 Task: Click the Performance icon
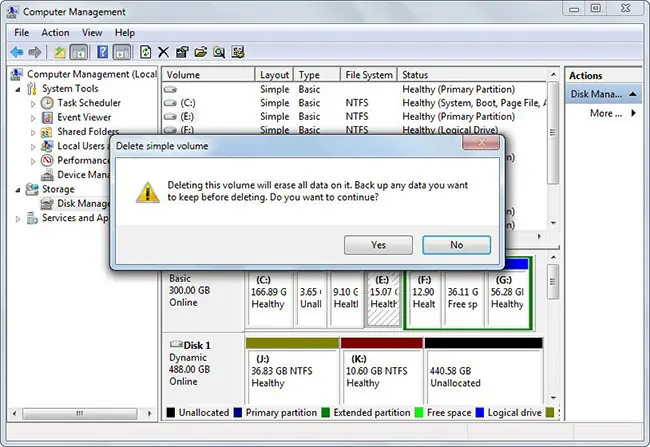click(x=47, y=160)
